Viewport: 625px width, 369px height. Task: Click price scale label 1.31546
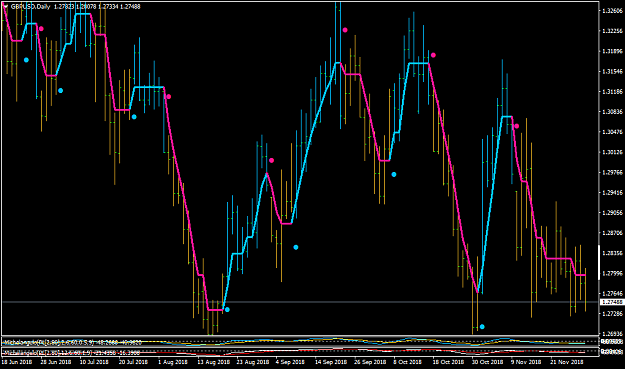click(x=612, y=72)
